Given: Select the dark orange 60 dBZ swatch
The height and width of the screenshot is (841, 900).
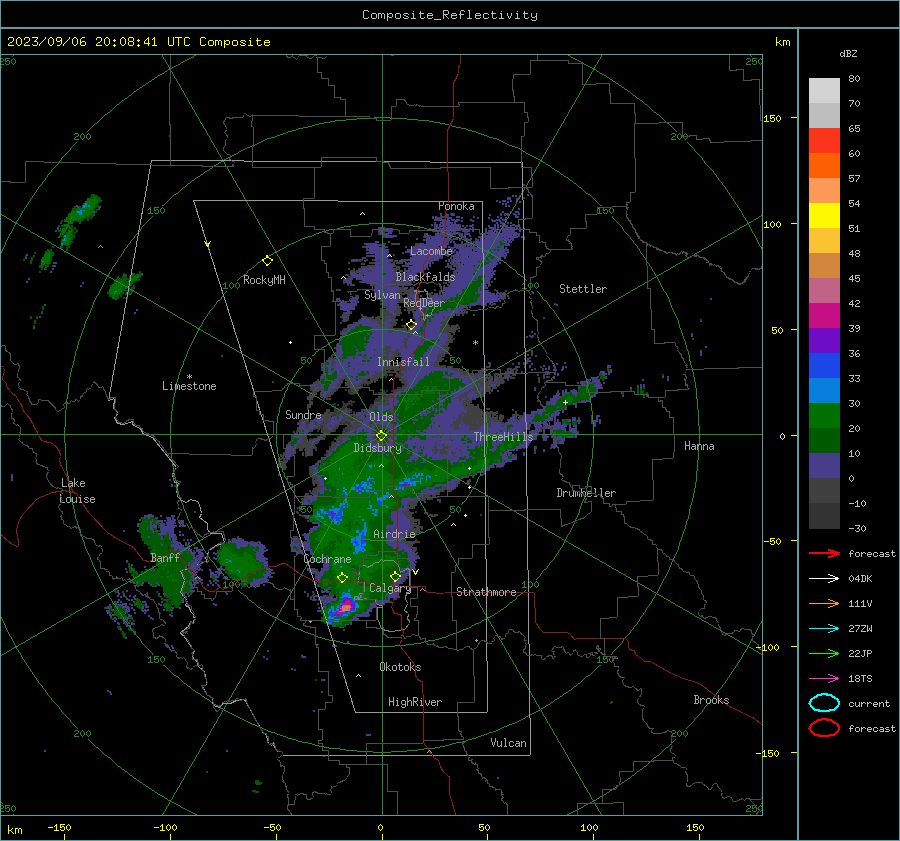Looking at the screenshot, I should click(x=824, y=165).
